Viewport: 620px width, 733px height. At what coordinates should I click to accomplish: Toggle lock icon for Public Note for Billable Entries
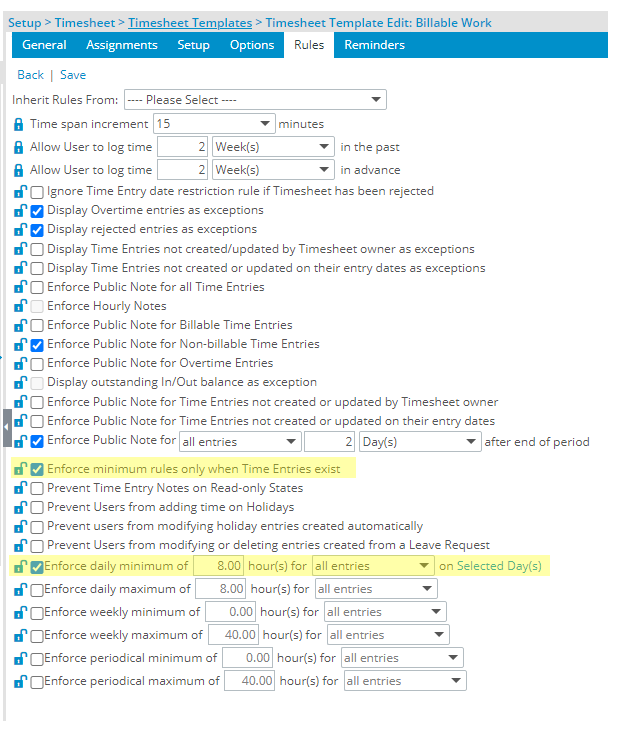point(20,325)
